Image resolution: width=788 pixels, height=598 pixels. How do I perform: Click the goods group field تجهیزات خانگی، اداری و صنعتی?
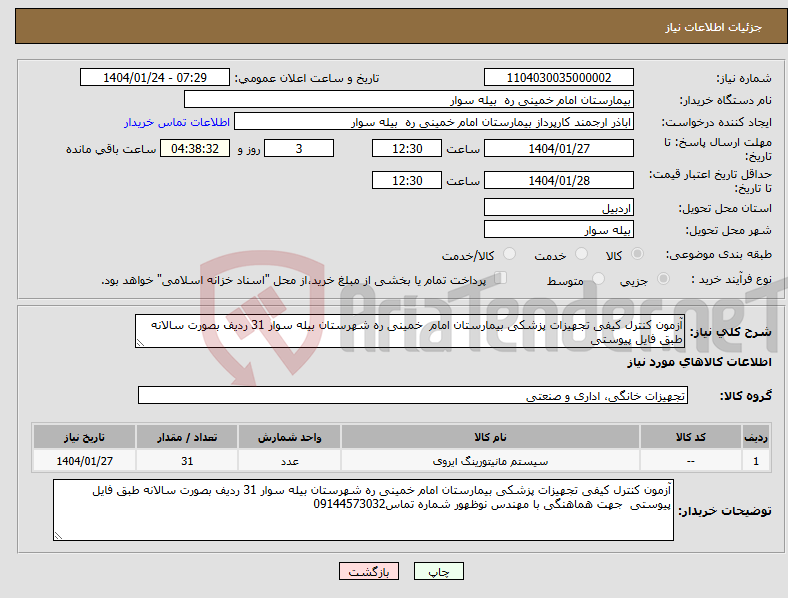point(413,395)
